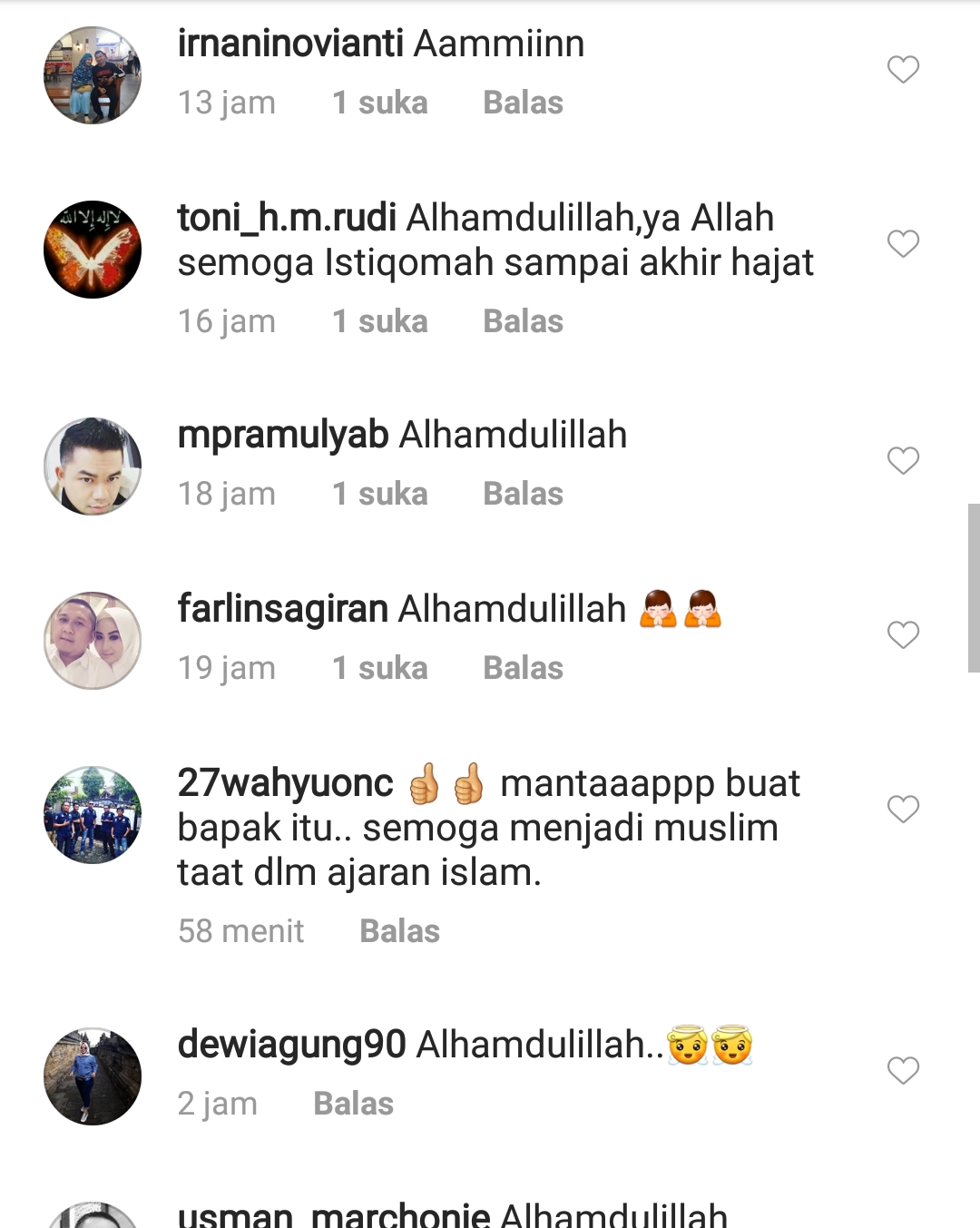Tap heart icon beside farlinsagiran's comment
980x1228 pixels.
pos(903,634)
